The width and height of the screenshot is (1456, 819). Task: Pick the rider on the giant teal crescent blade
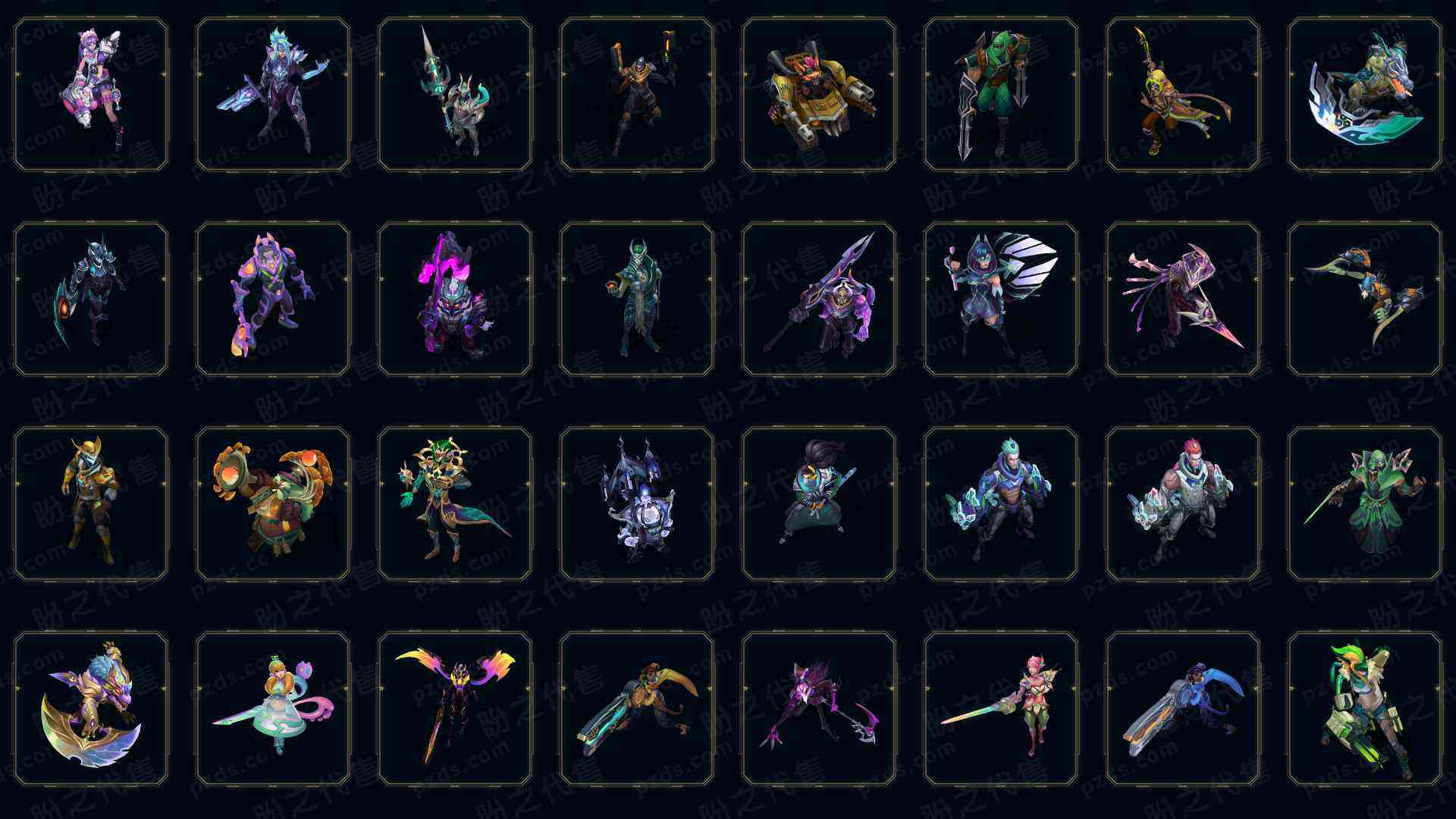(x=1365, y=95)
